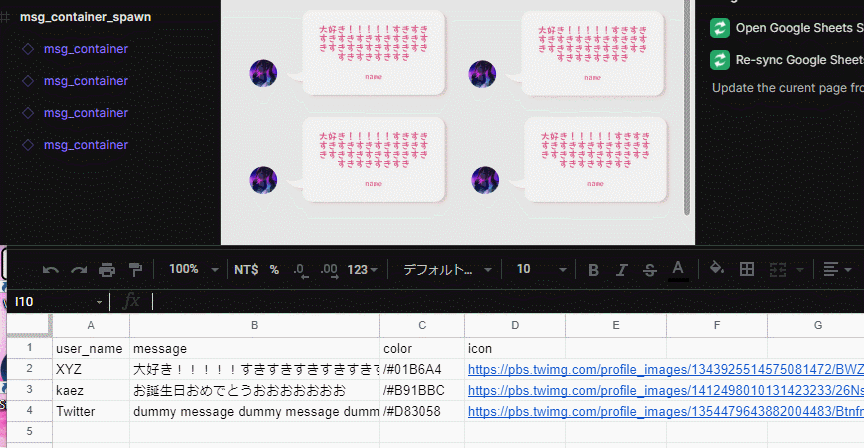
Task: Select column D header
Action: (515, 325)
